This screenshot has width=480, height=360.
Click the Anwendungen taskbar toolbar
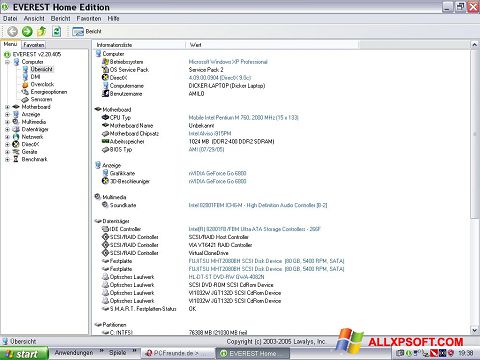coord(74,353)
